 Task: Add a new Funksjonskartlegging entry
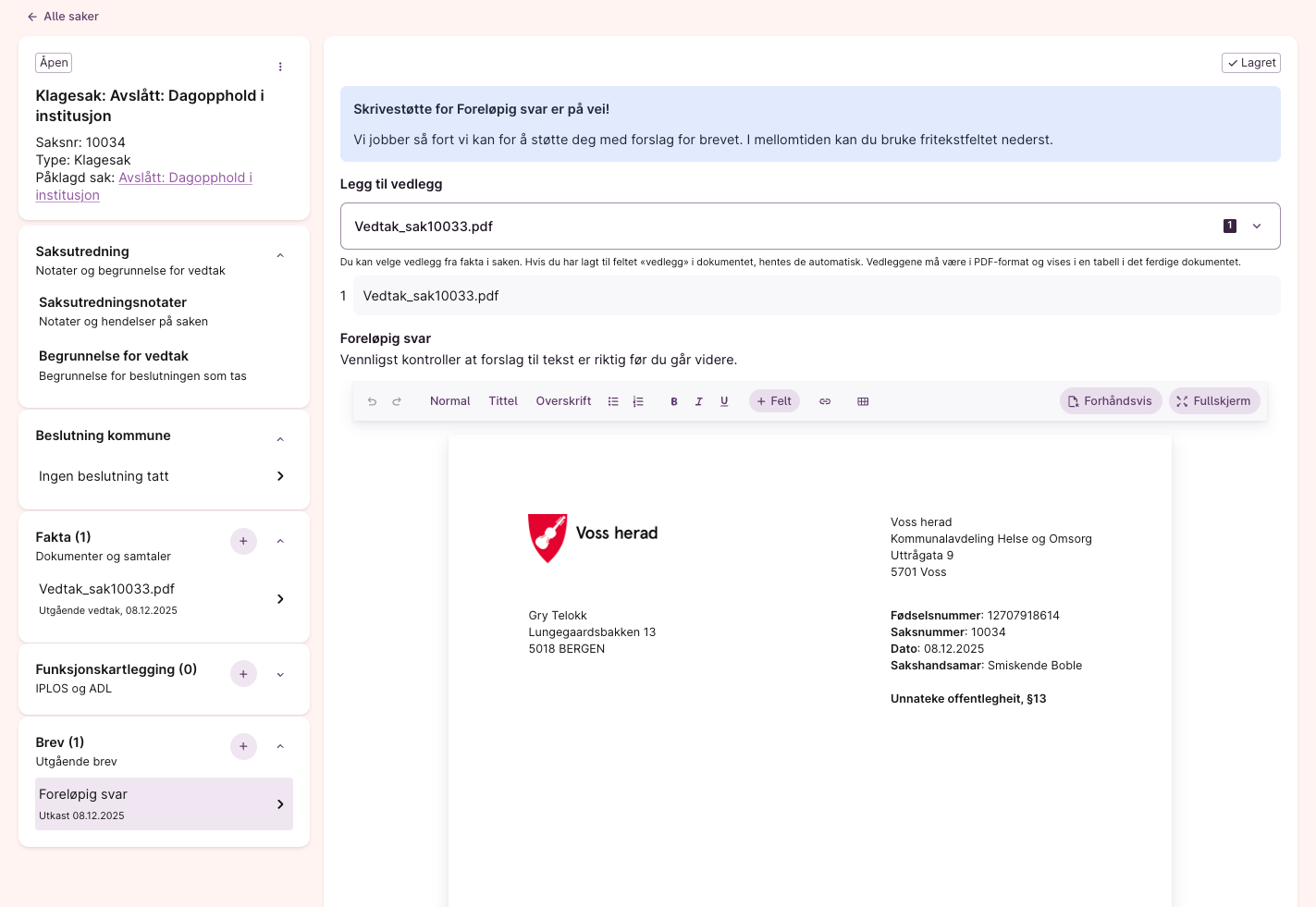[243, 674]
